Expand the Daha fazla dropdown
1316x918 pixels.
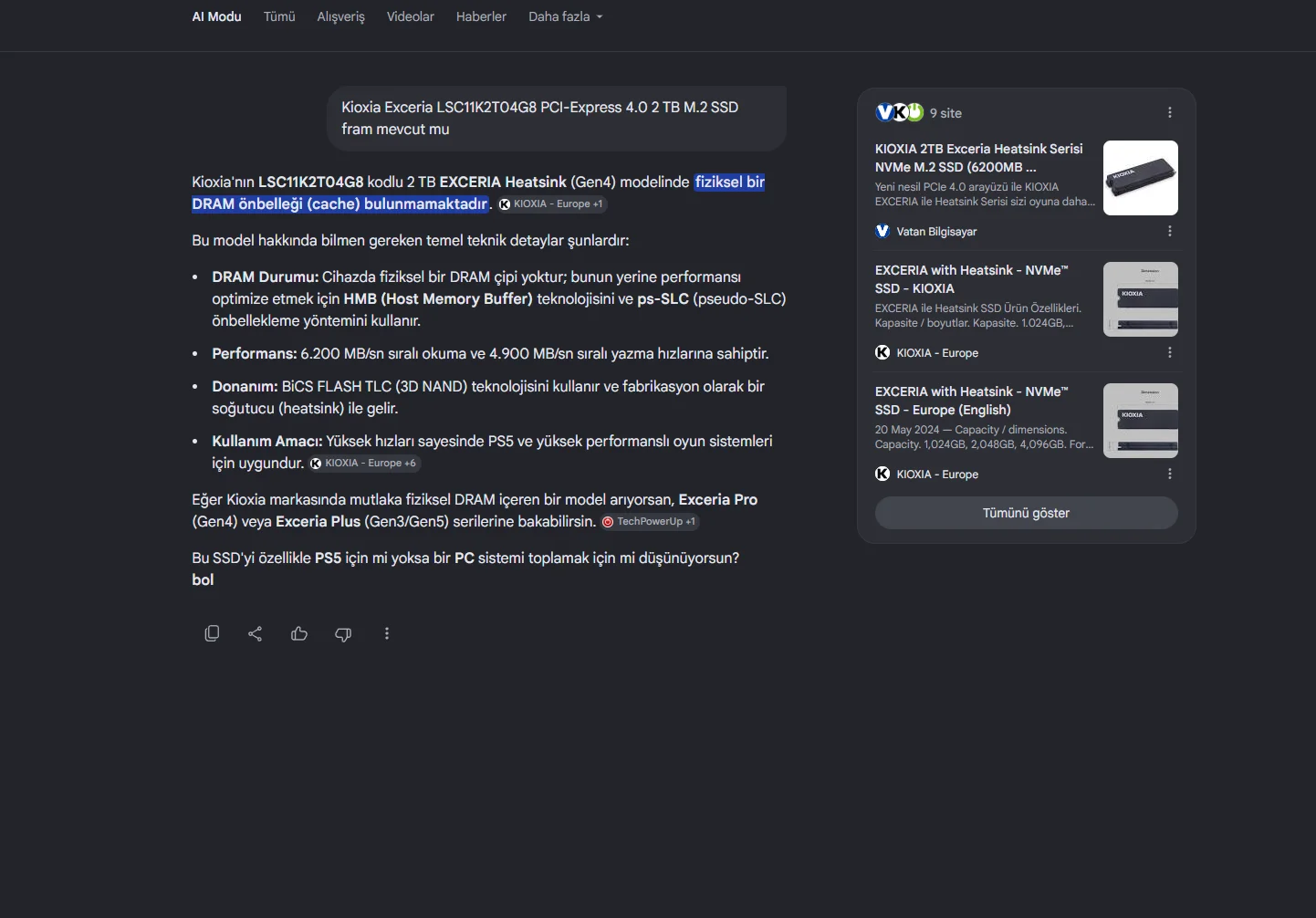point(566,16)
